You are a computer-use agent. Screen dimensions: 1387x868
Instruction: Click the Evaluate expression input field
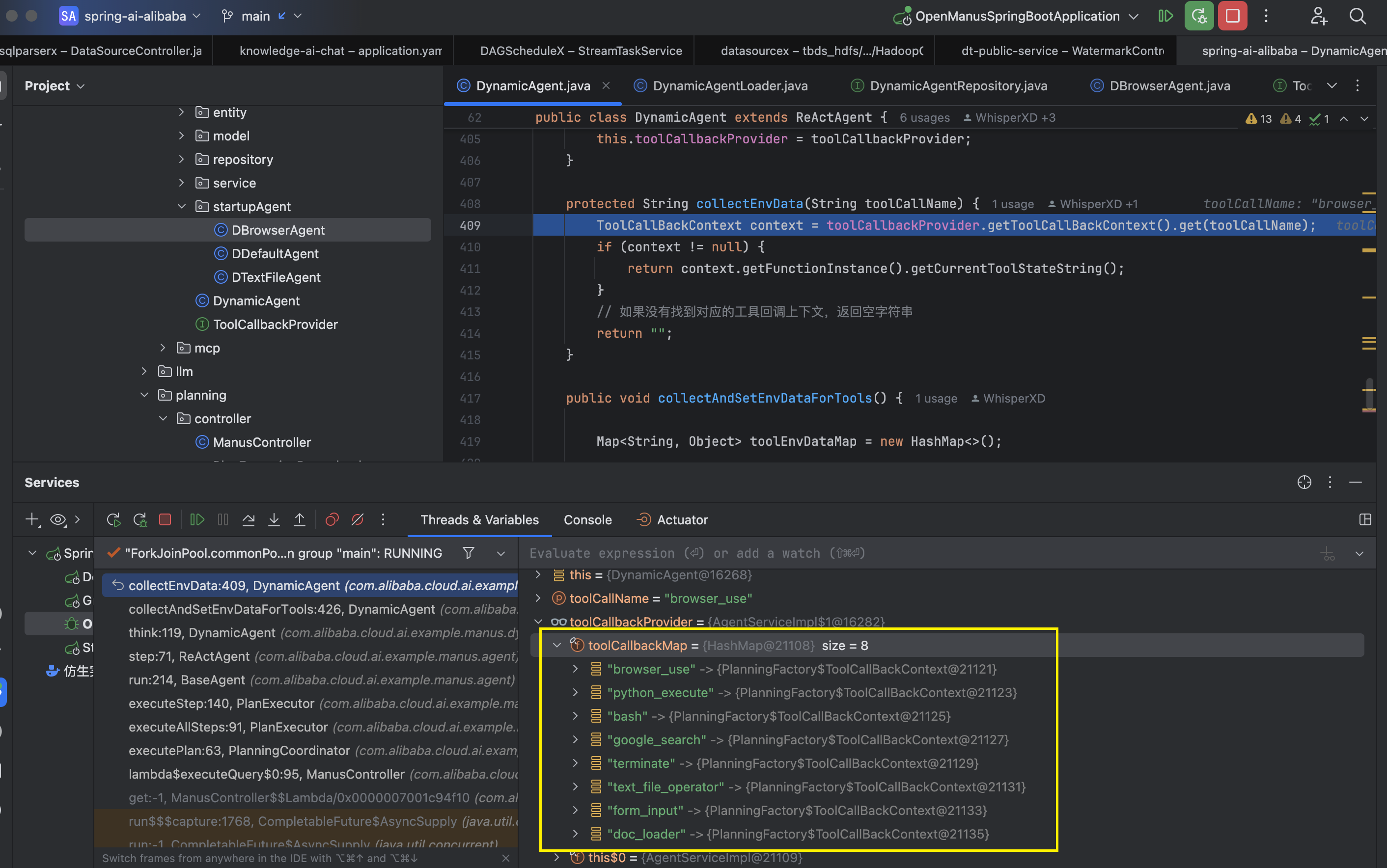coord(918,553)
